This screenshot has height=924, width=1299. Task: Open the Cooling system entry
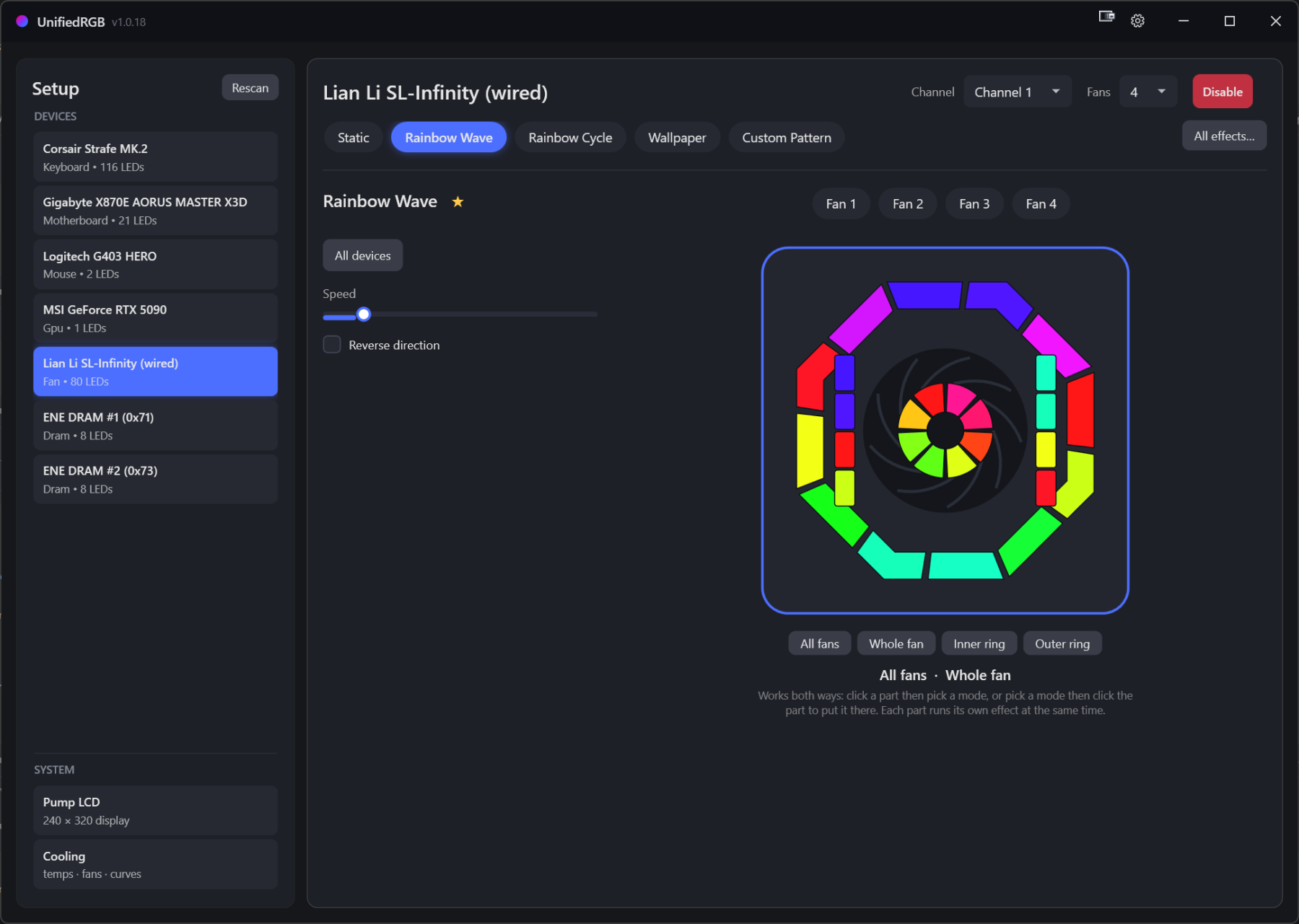[x=155, y=864]
